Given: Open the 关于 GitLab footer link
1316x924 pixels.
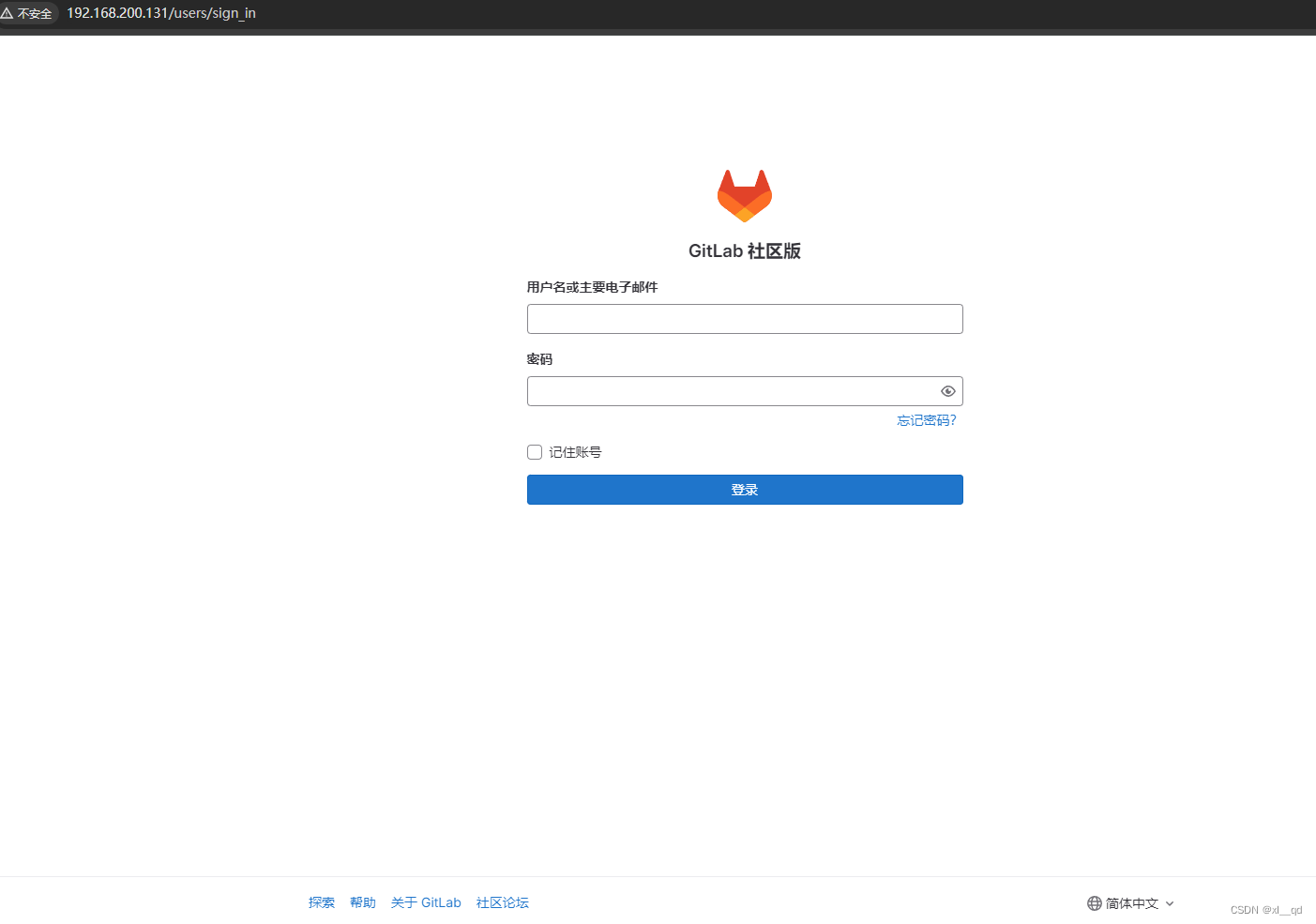Looking at the screenshot, I should pyautogui.click(x=426, y=902).
